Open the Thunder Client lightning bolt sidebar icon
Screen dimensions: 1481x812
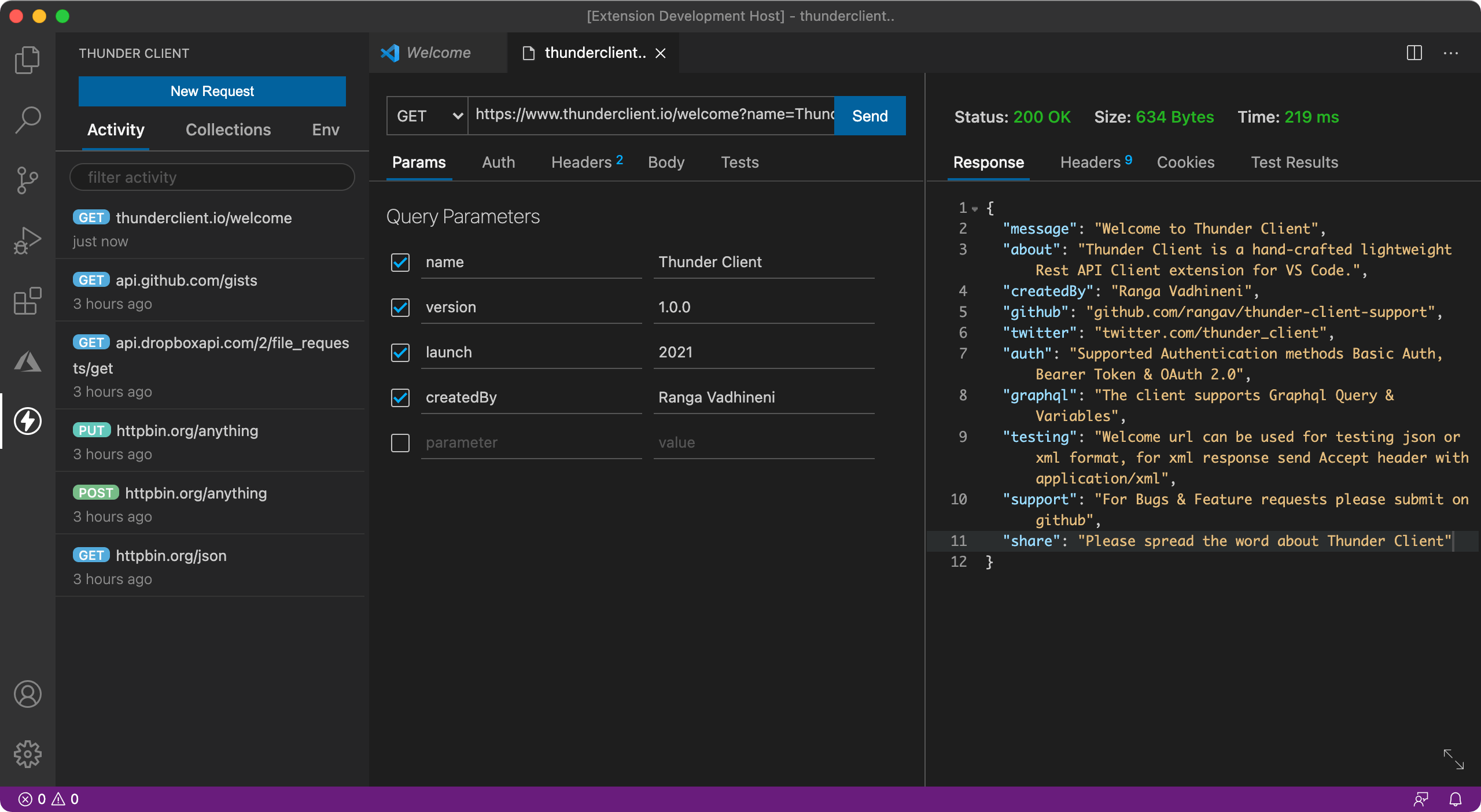click(27, 422)
